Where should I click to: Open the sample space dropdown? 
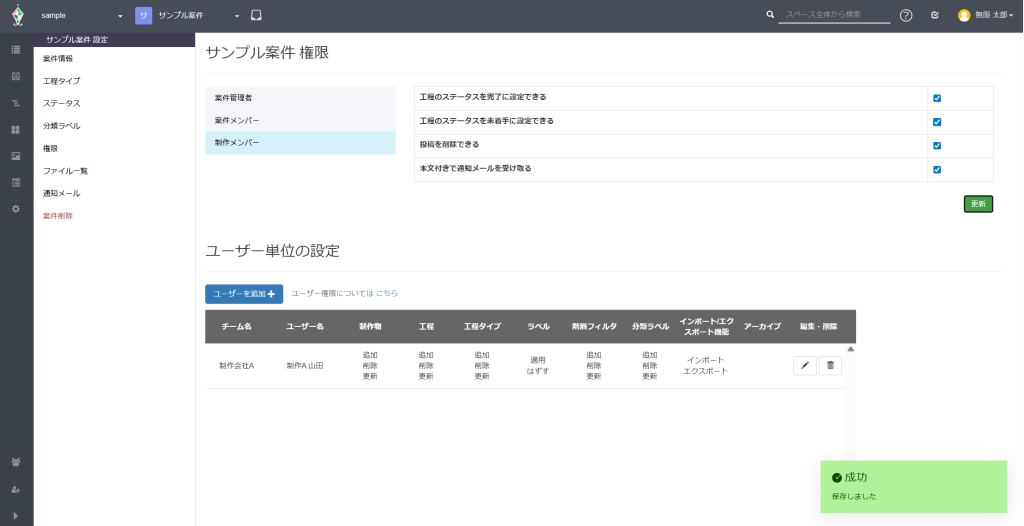click(82, 16)
